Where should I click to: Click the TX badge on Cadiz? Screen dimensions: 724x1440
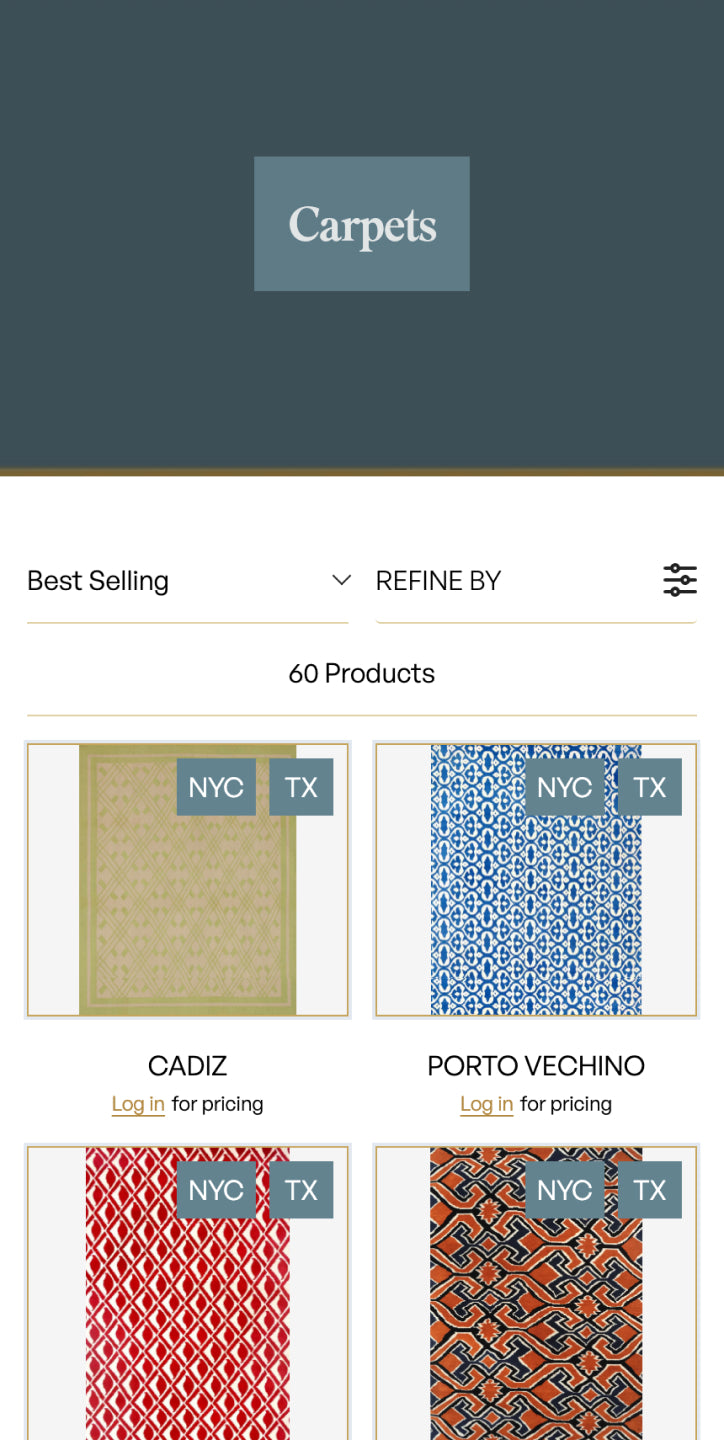pyautogui.click(x=301, y=787)
